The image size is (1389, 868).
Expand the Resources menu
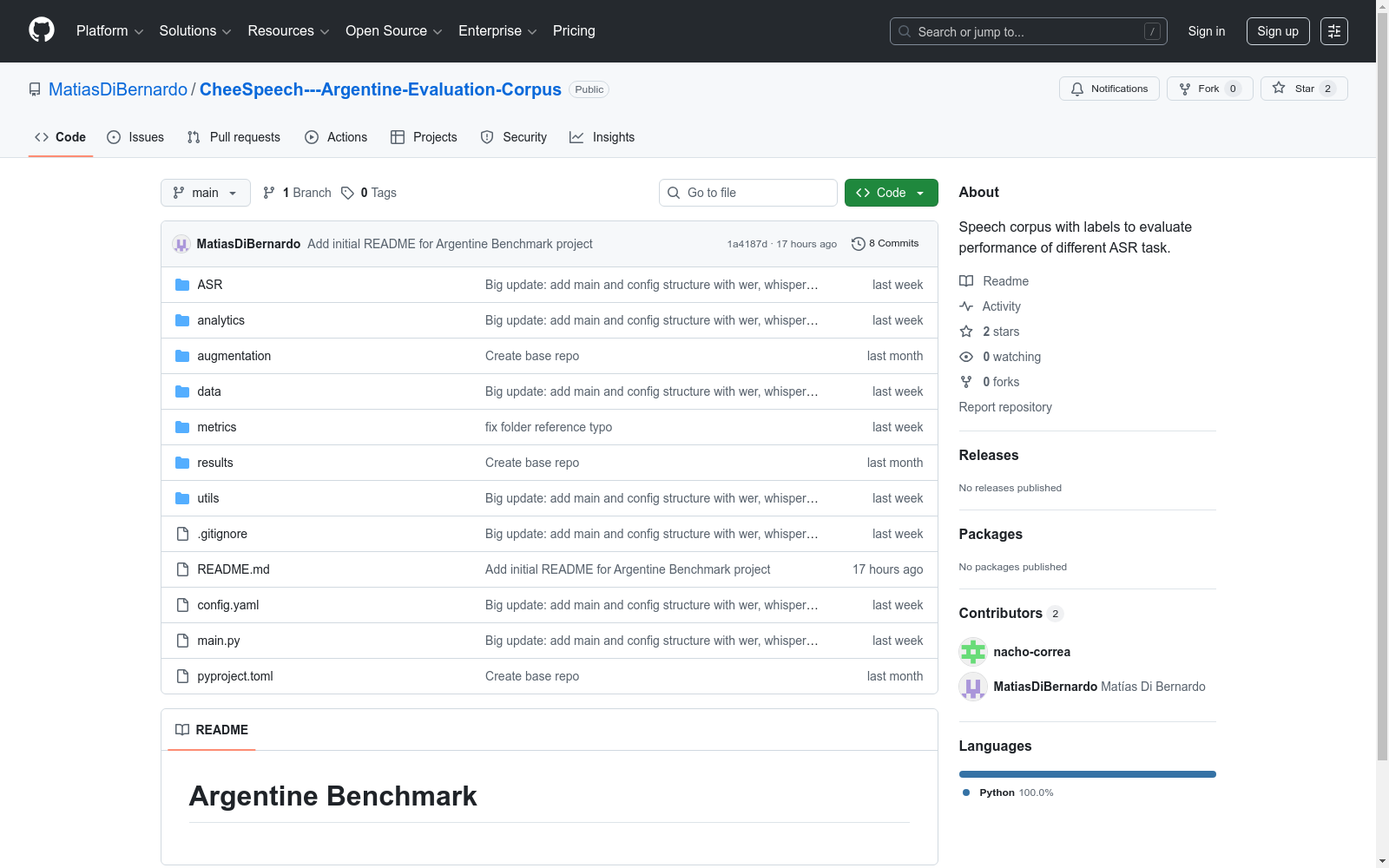(x=288, y=31)
